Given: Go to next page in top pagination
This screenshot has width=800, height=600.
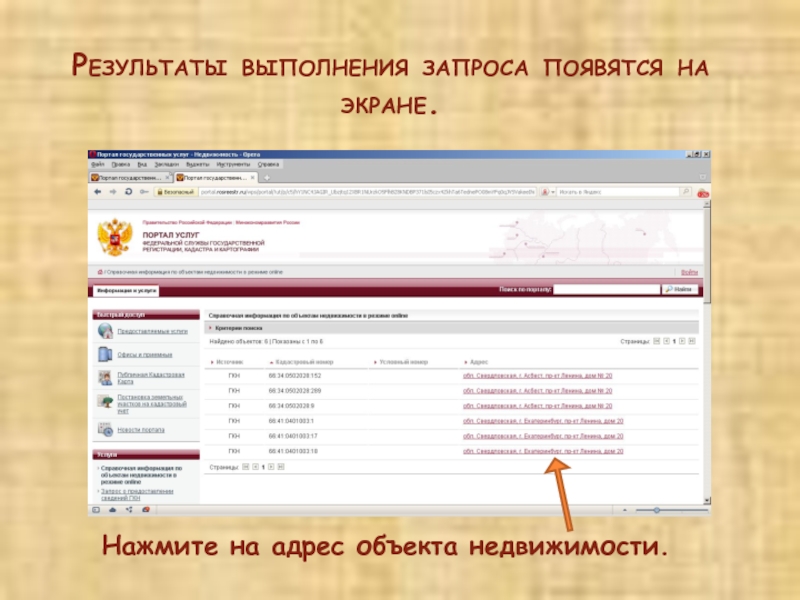Looking at the screenshot, I should [x=682, y=341].
